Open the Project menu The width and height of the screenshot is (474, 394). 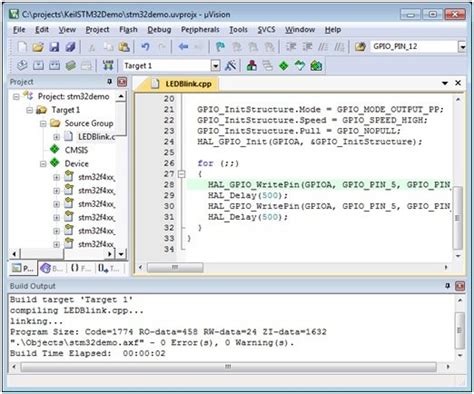[97, 30]
